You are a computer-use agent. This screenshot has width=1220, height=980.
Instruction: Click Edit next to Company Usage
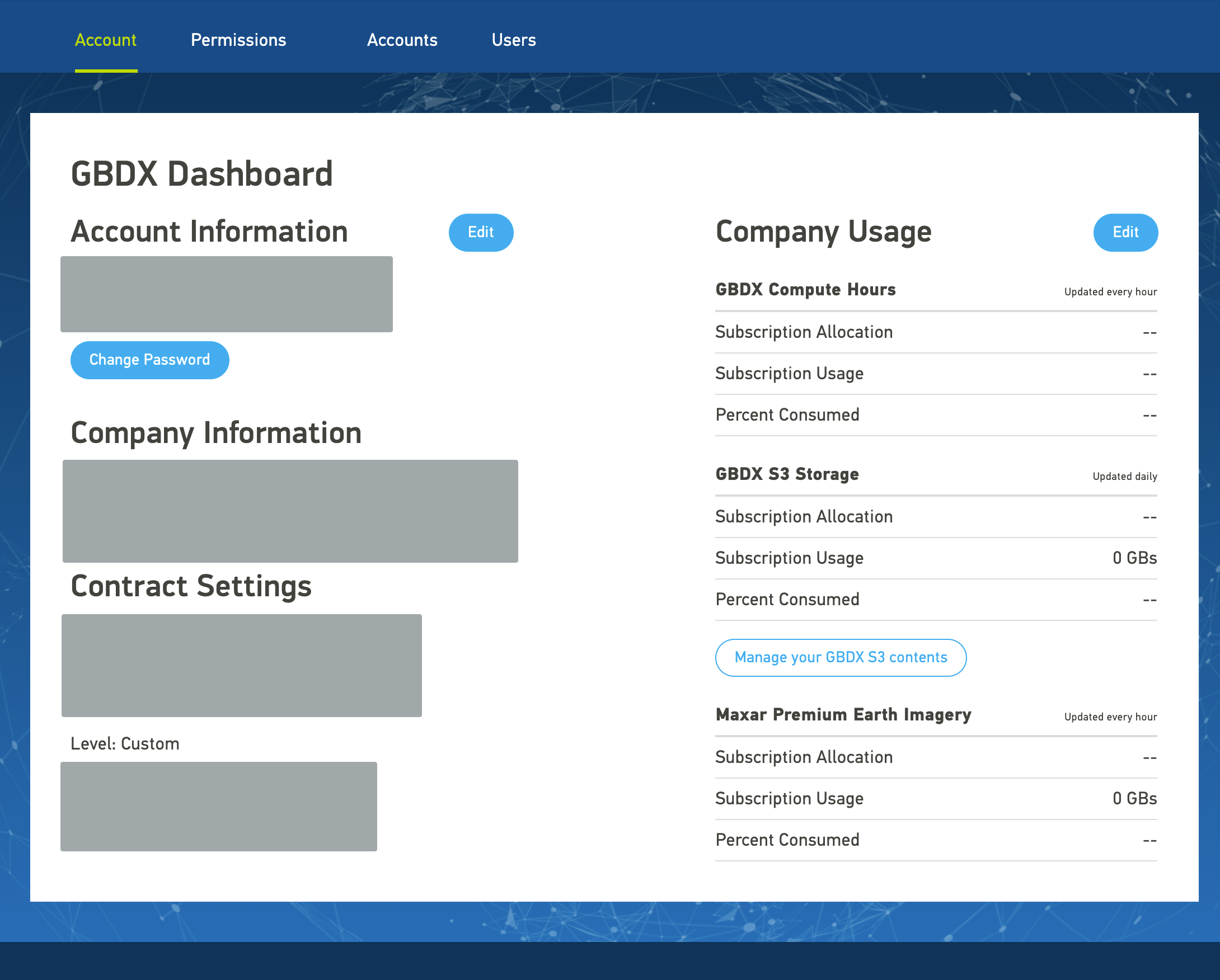click(x=1125, y=233)
